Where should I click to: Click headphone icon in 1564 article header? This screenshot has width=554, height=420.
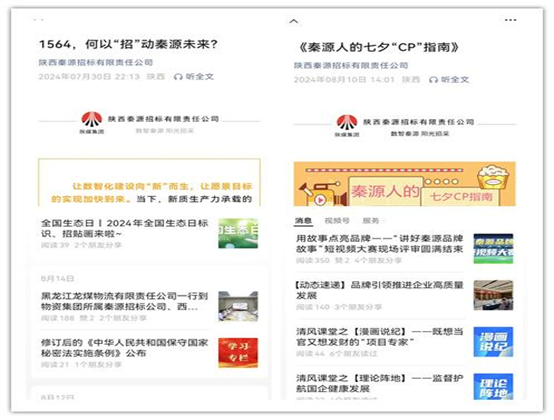coord(178,77)
